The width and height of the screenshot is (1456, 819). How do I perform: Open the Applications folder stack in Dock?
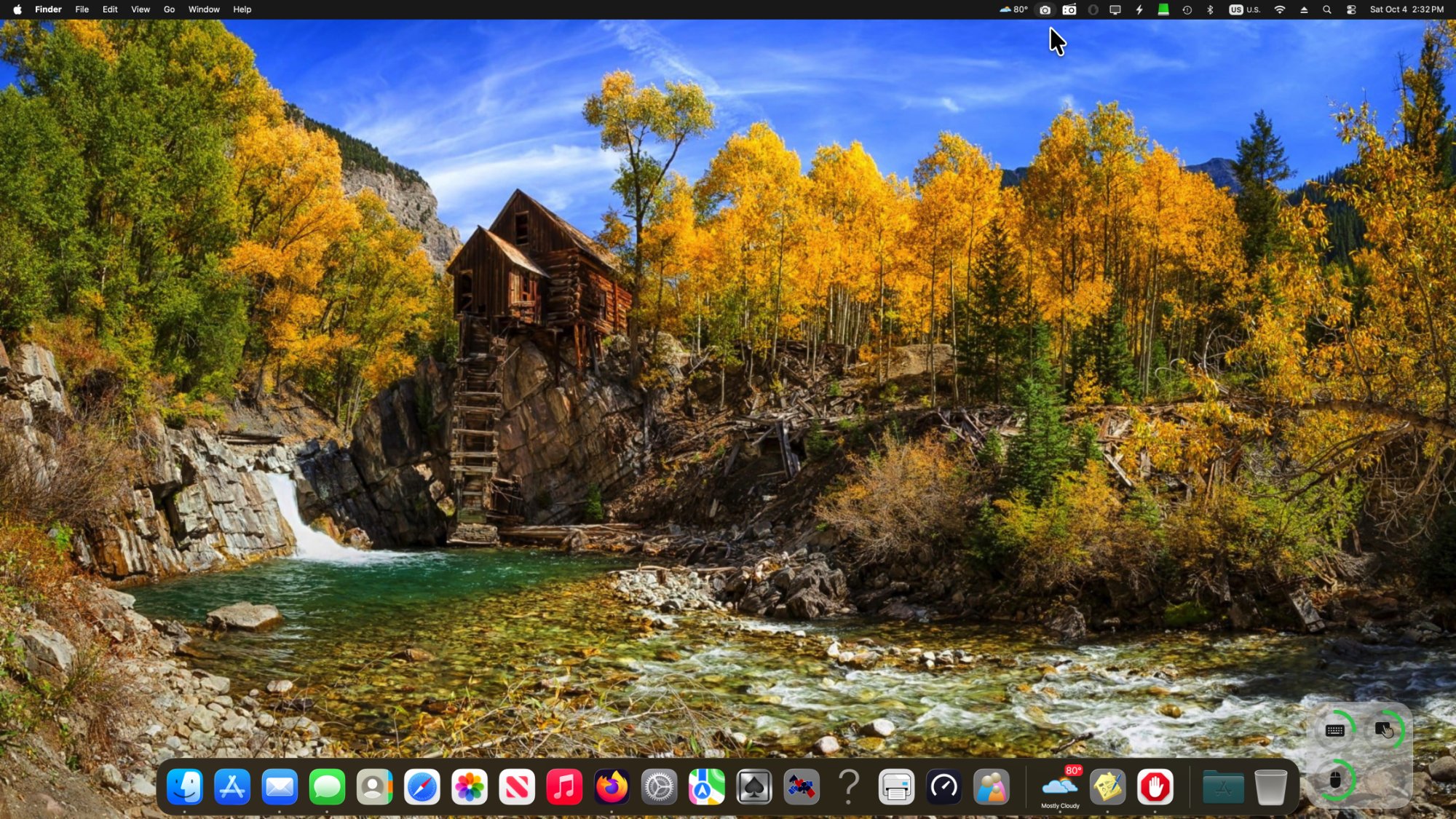tap(1223, 787)
